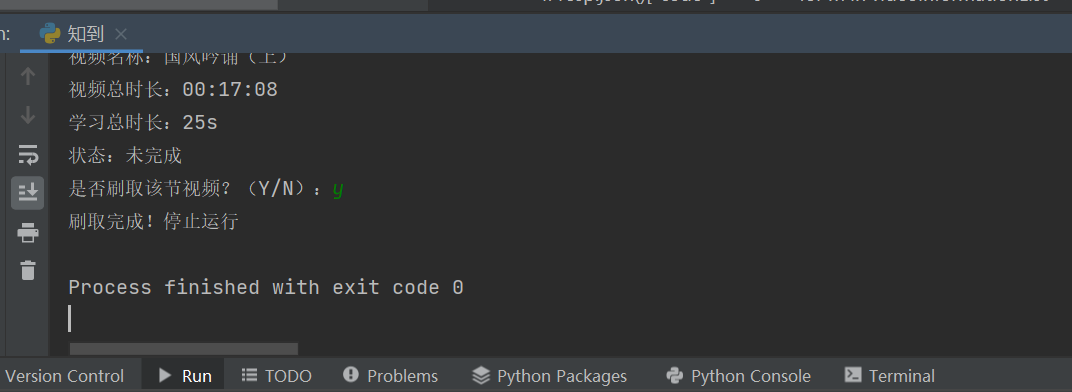Click the Problems warning icon
1072x392 pixels.
click(x=351, y=374)
